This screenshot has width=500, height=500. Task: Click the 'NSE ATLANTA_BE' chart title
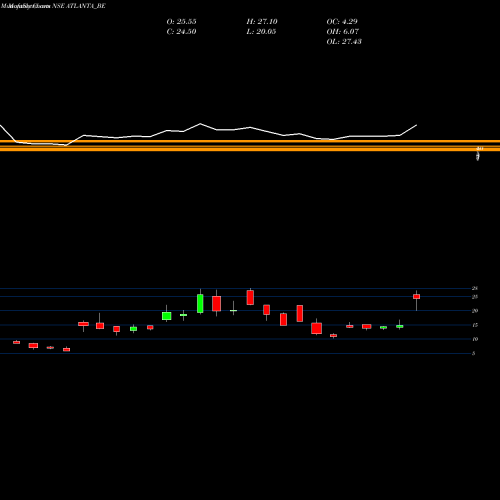(x=79, y=6)
